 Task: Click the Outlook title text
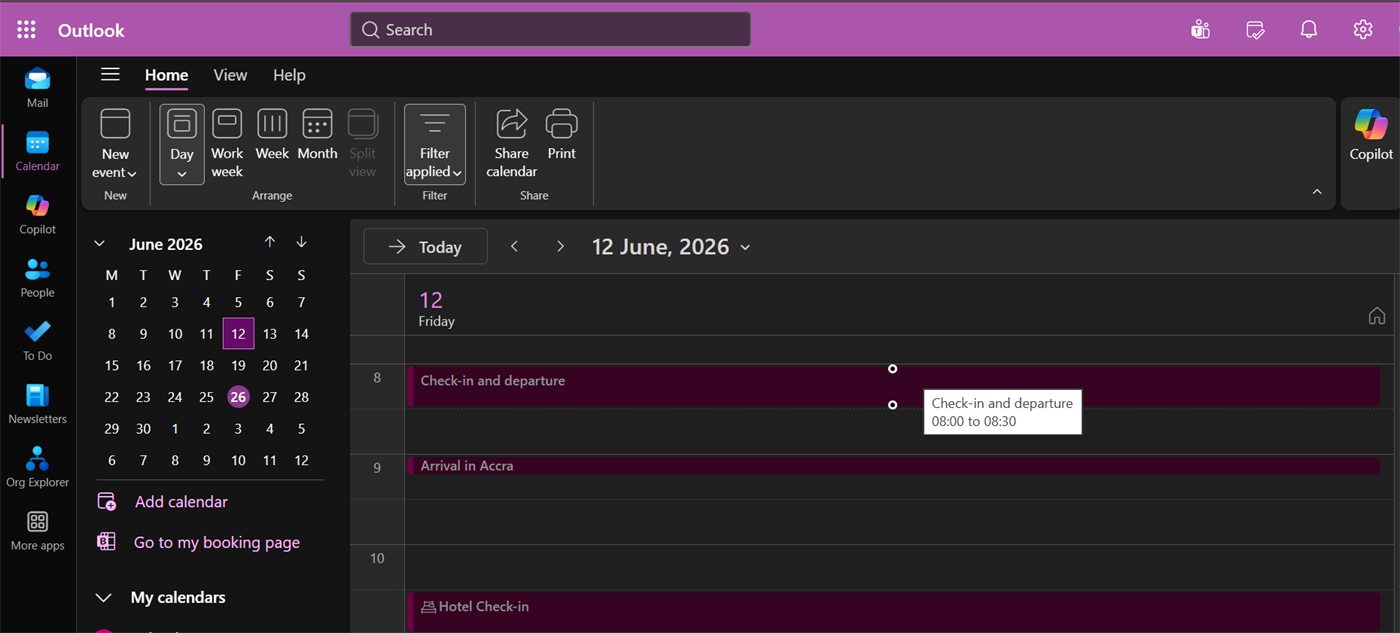(91, 30)
